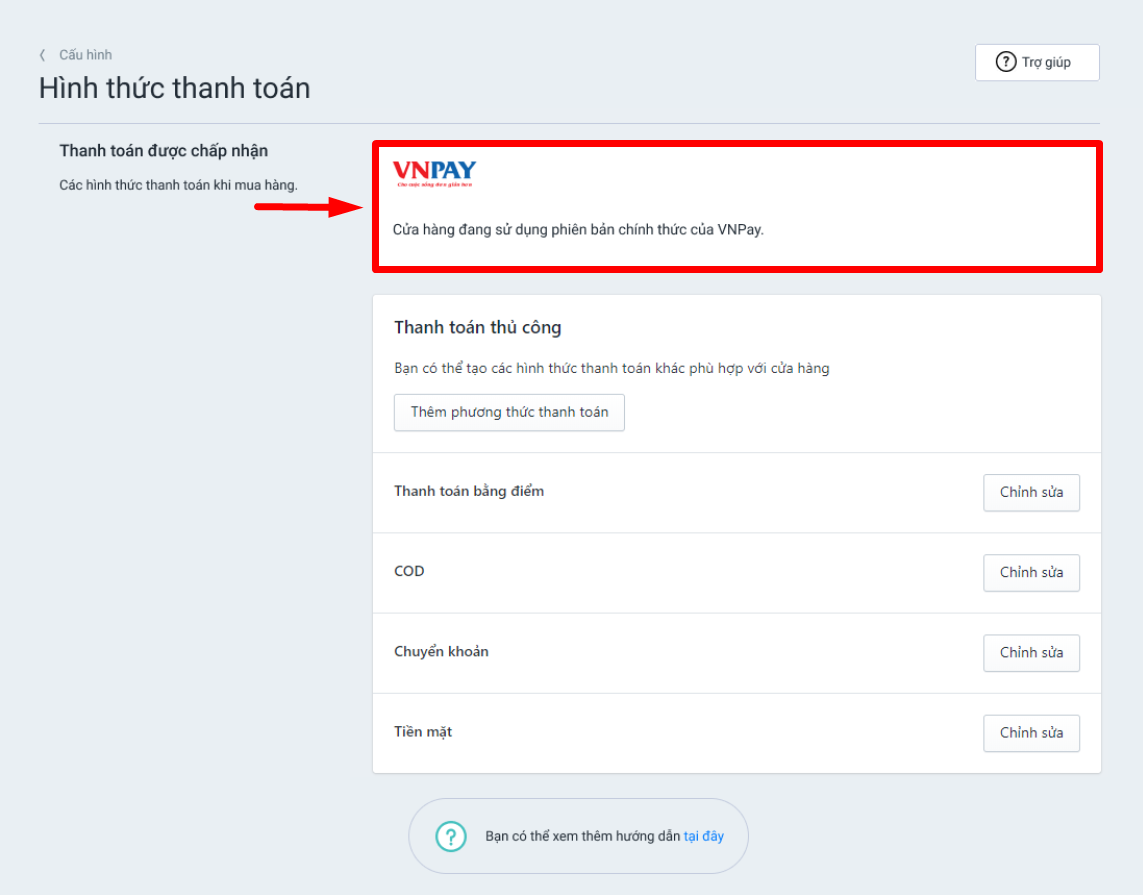Click Chỉnh sửa for Tiền mặt

(1031, 732)
